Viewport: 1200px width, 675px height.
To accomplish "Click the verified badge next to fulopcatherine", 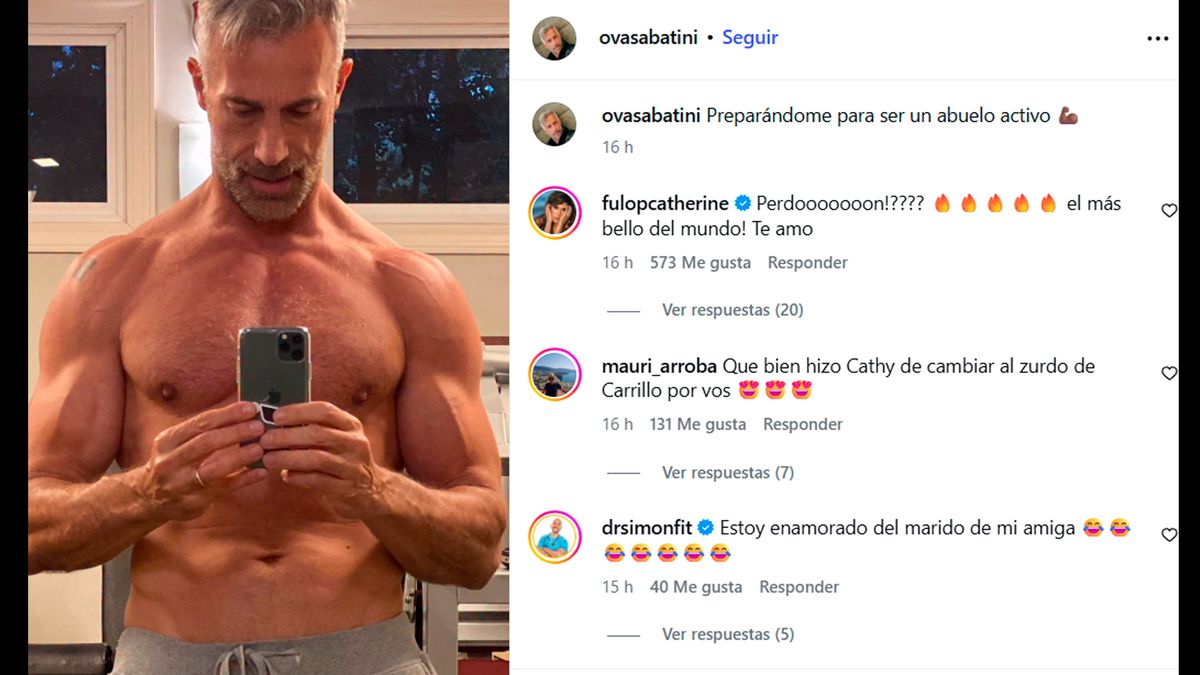I will (743, 204).
